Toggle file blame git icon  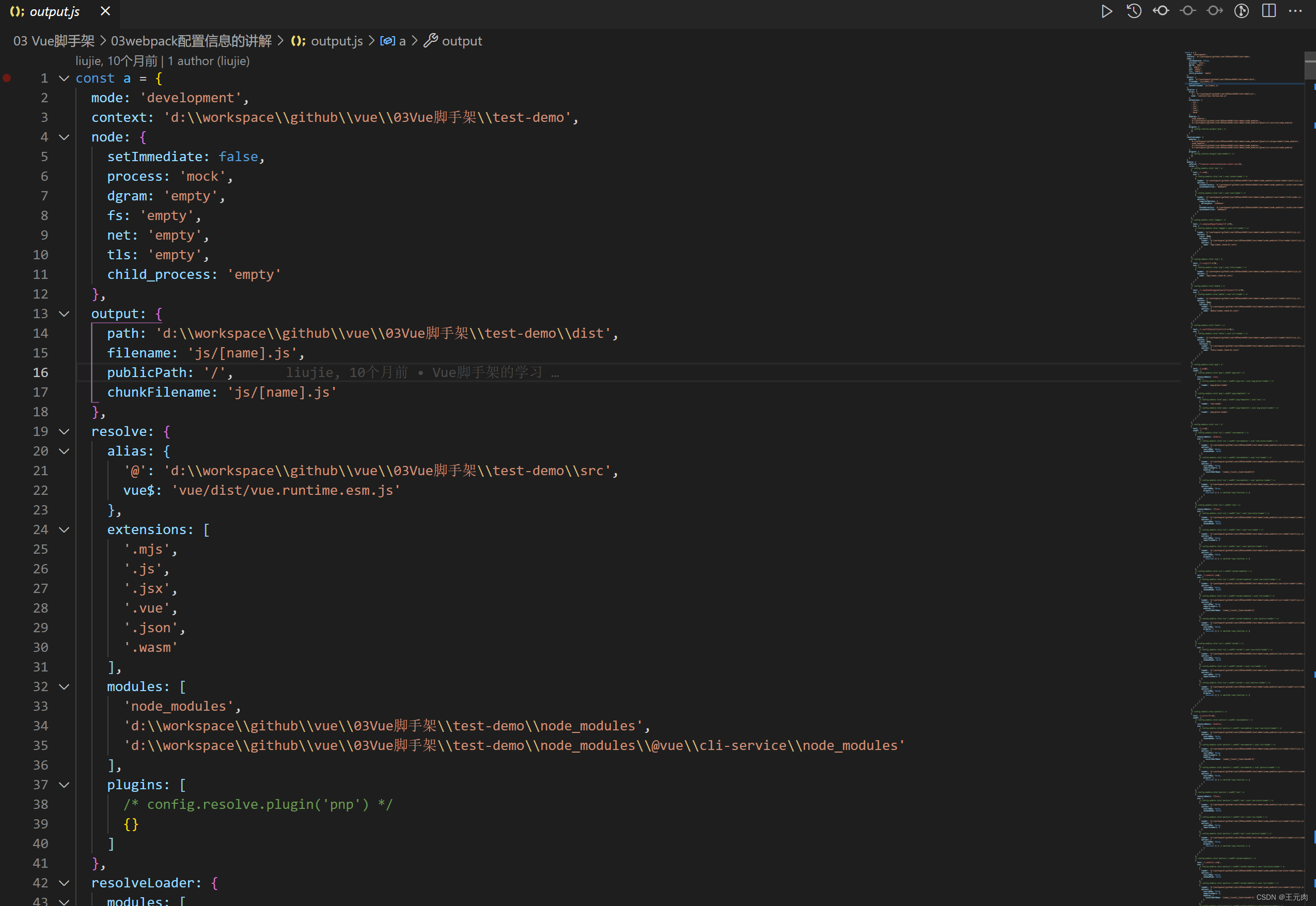tap(1242, 11)
